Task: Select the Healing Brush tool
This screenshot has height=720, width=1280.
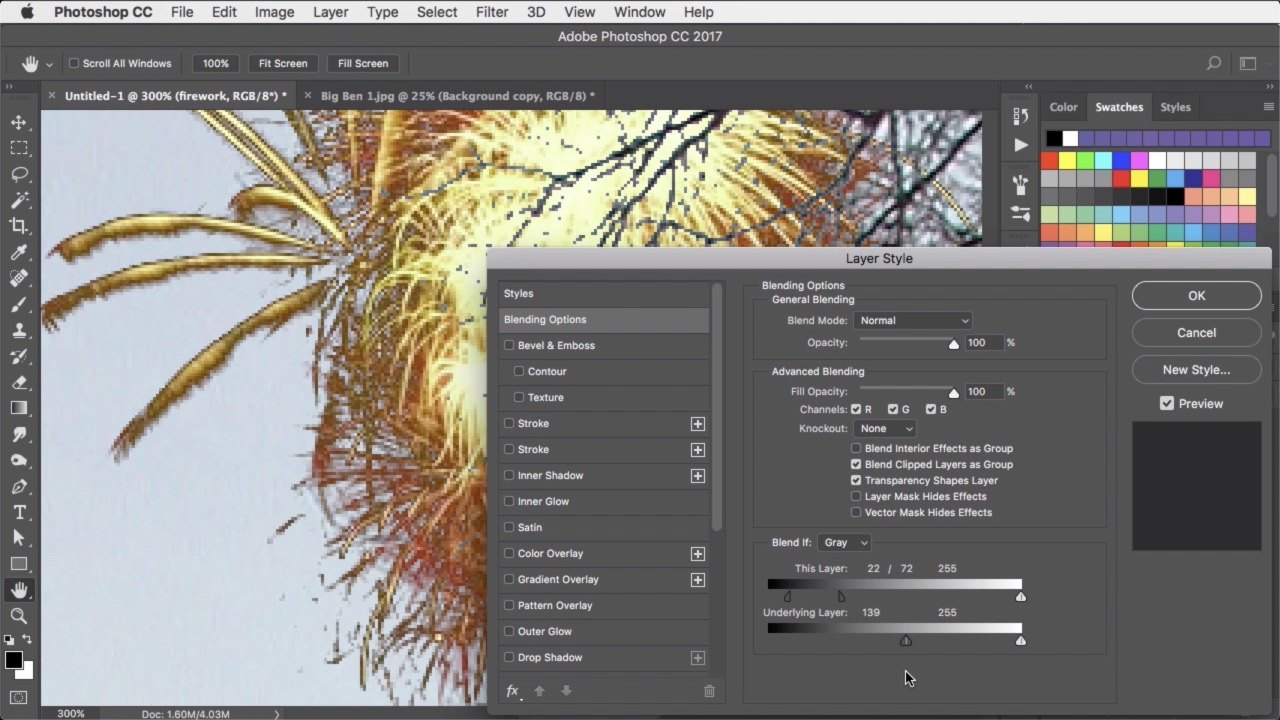Action: [x=19, y=278]
